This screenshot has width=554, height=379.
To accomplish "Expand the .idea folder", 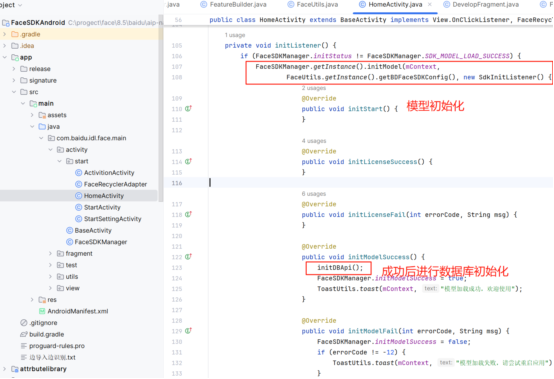I will coord(5,46).
